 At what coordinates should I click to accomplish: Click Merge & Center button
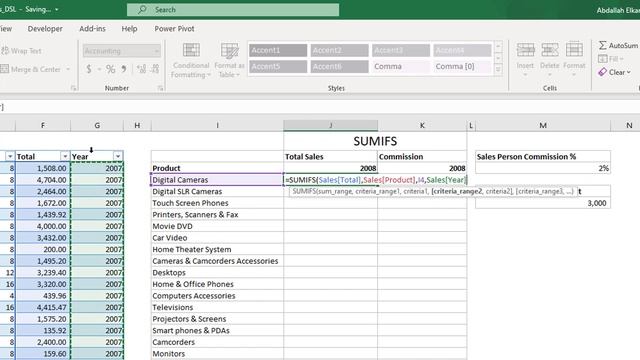31,69
